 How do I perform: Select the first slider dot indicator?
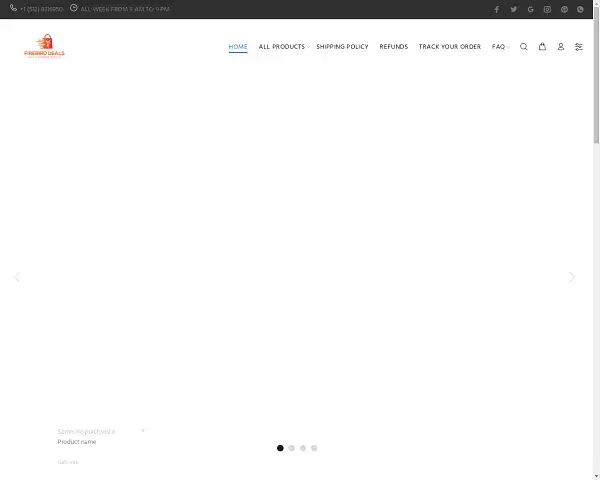pyautogui.click(x=280, y=448)
